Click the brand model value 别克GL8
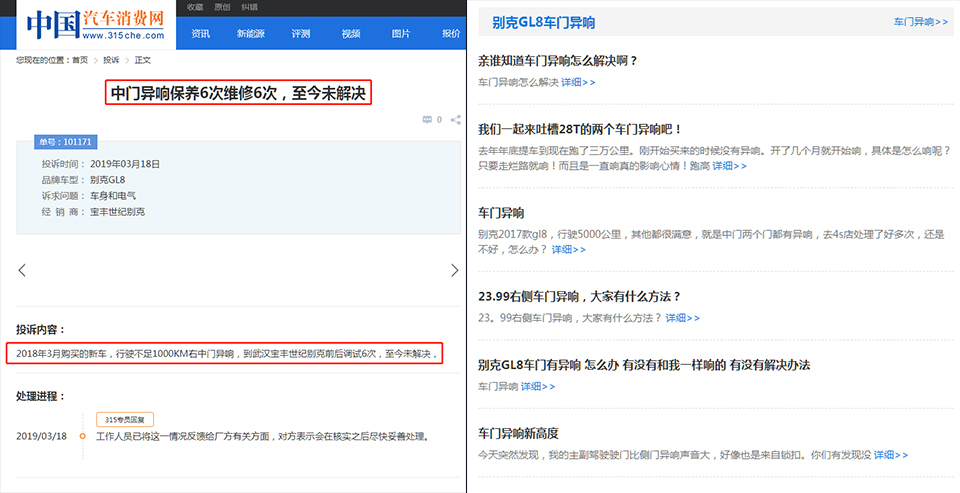960x493 pixels. click(108, 180)
